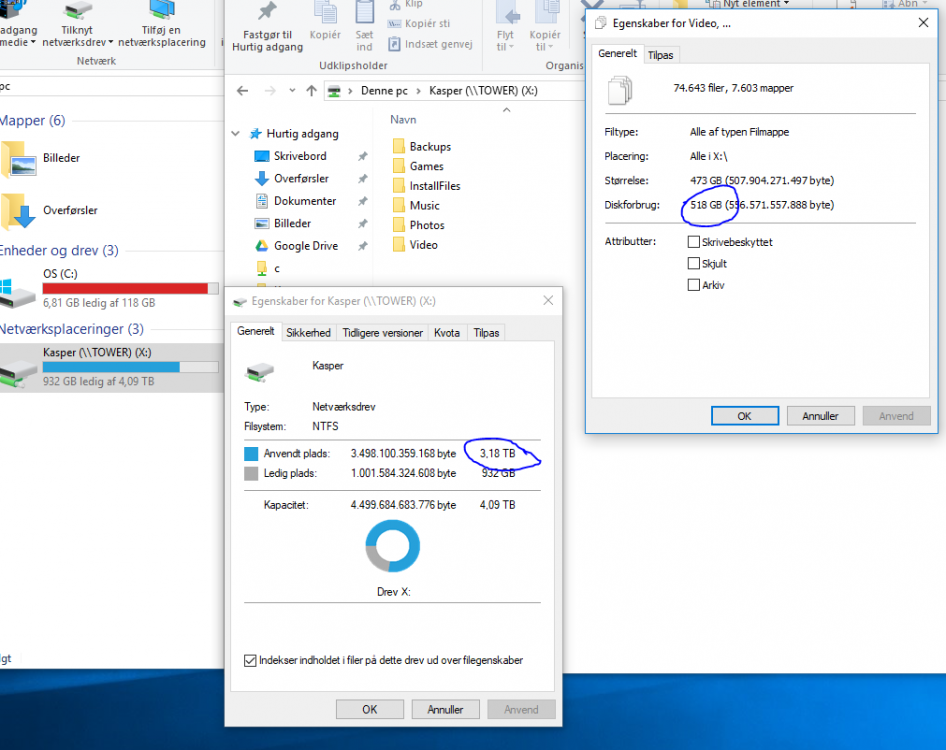Viewport: 946px width, 750px height.
Task: Click the Kopiér ribbon icon
Action: click(325, 13)
